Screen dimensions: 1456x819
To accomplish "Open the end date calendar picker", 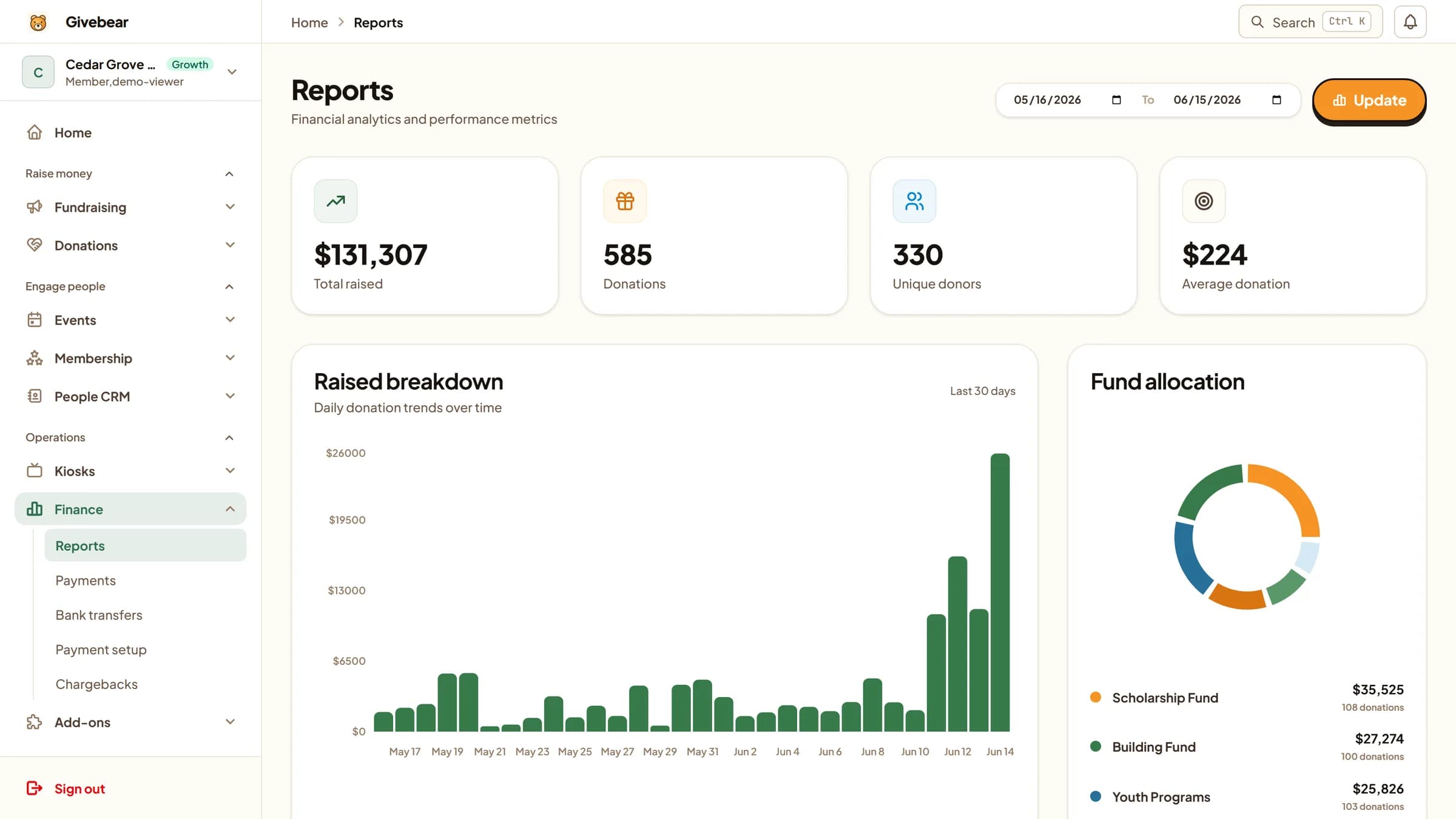I will [x=1276, y=100].
